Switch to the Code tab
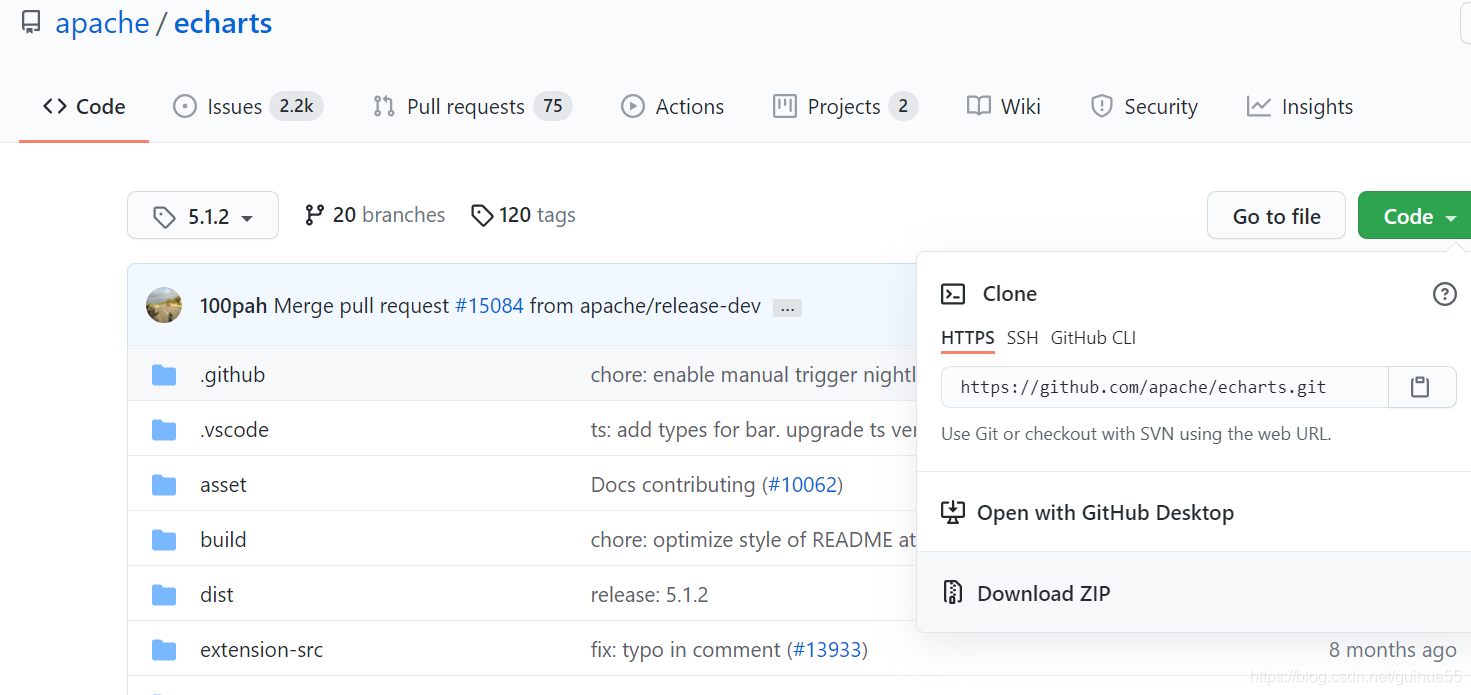The image size is (1471, 695). click(84, 107)
